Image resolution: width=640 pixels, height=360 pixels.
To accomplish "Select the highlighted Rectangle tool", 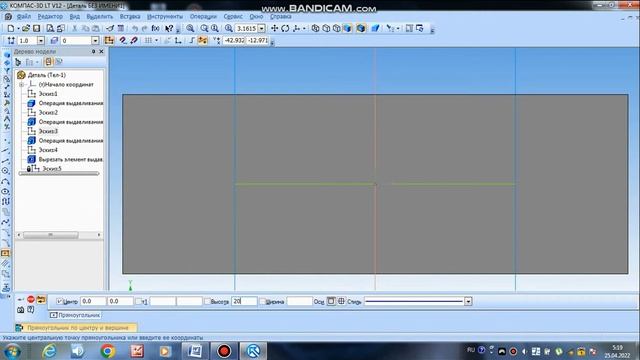I will tap(6, 253).
